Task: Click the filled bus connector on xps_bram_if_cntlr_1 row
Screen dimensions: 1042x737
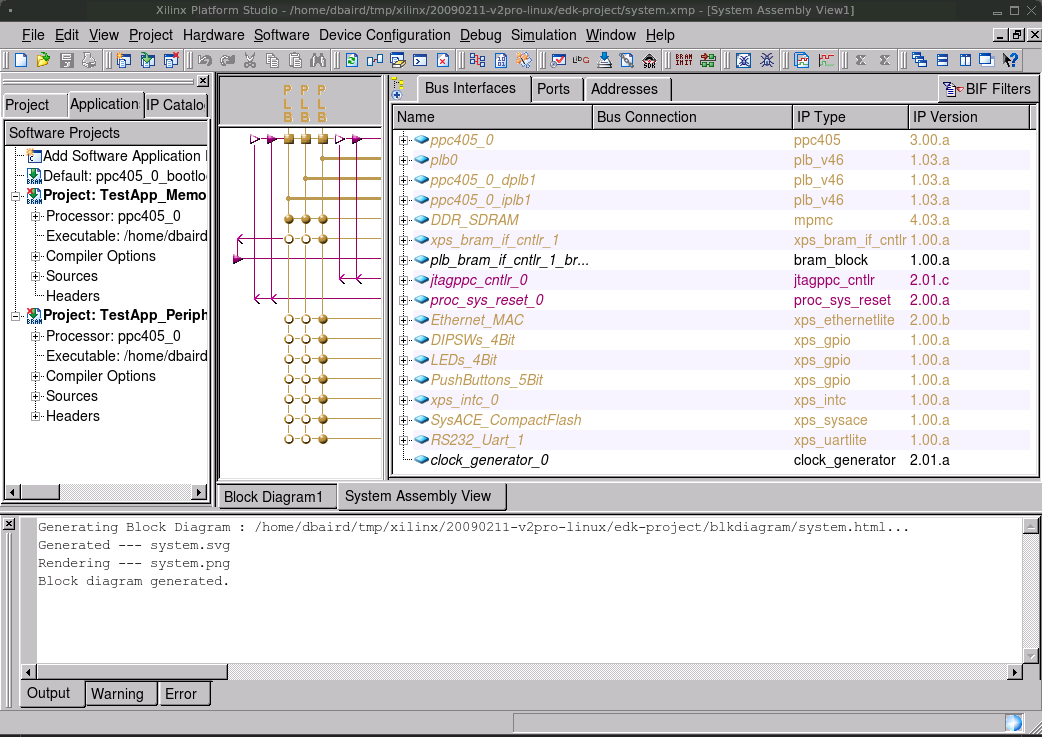Action: [323, 239]
